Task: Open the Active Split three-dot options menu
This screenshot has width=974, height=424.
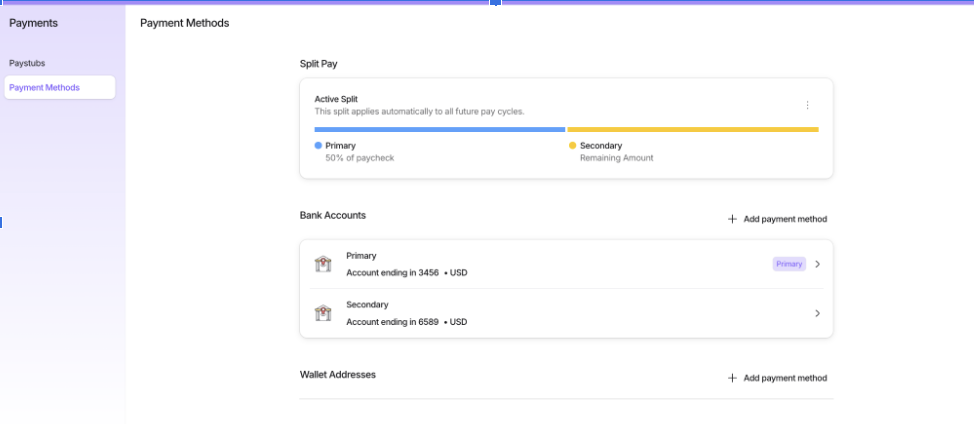Action: (807, 105)
